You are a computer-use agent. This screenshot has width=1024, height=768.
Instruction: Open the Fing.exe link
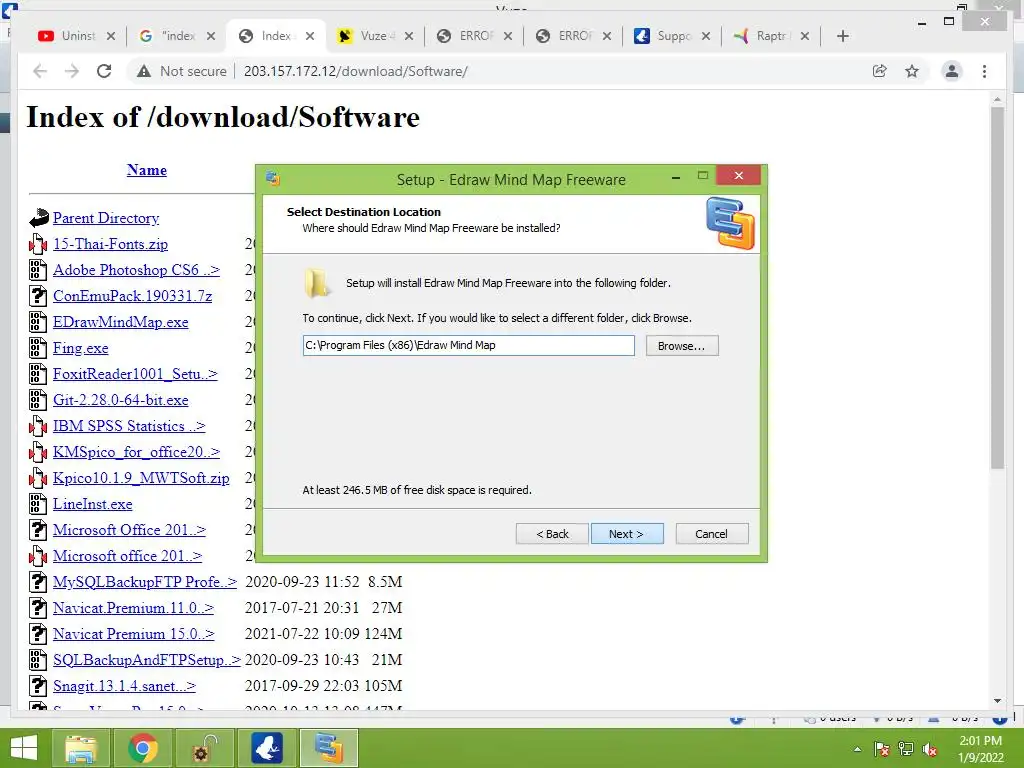coord(80,348)
